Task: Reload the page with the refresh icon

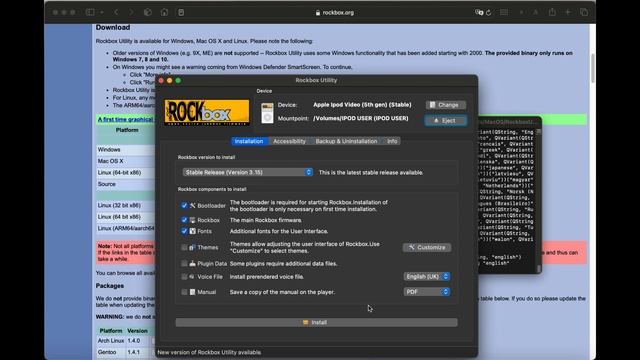Action: (488, 13)
